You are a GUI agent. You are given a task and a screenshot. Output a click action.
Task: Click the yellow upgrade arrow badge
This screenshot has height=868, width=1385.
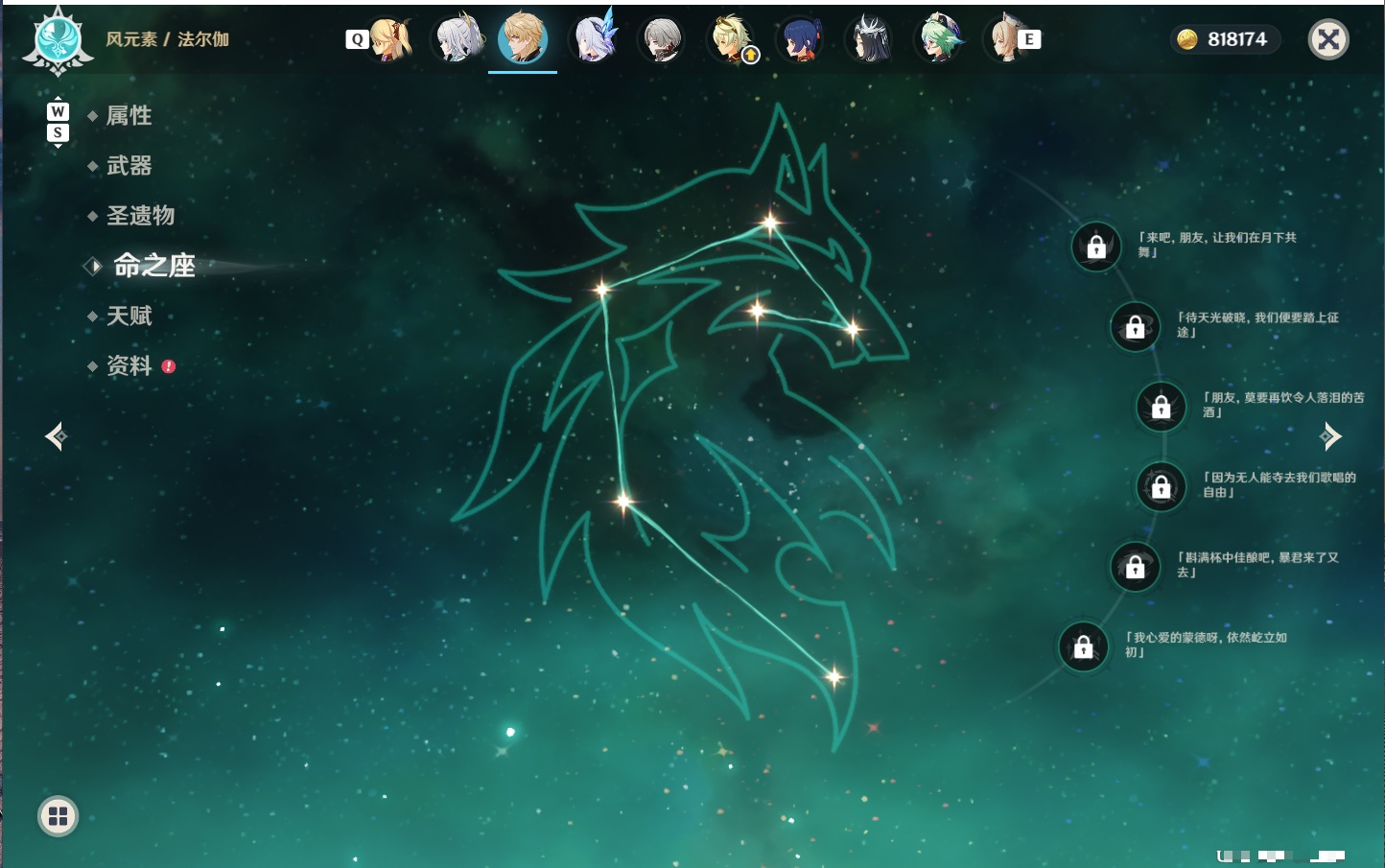[x=751, y=56]
